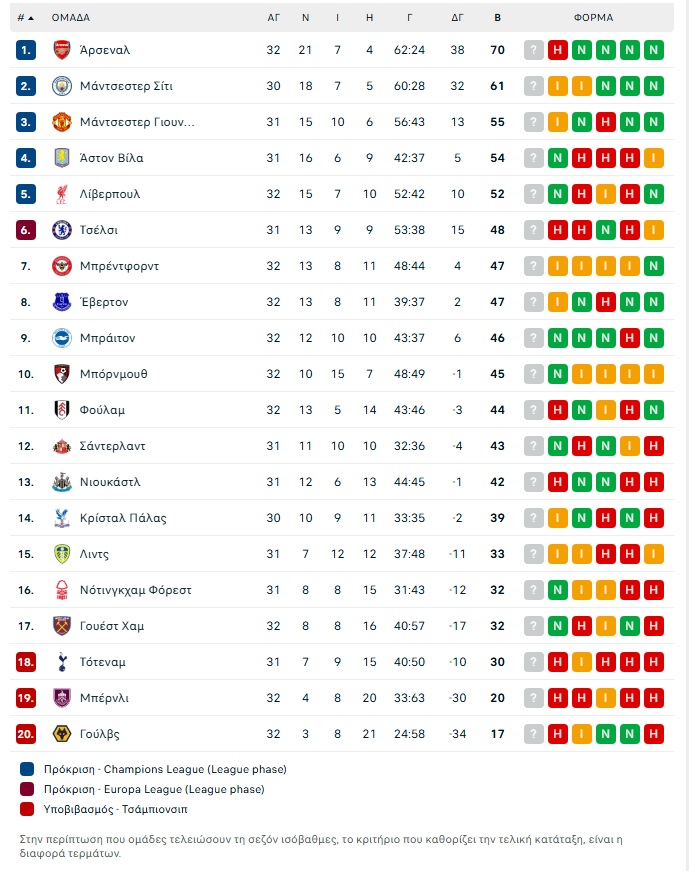Sort by the points Β column header
Screen dimensions: 689x871
tap(498, 18)
